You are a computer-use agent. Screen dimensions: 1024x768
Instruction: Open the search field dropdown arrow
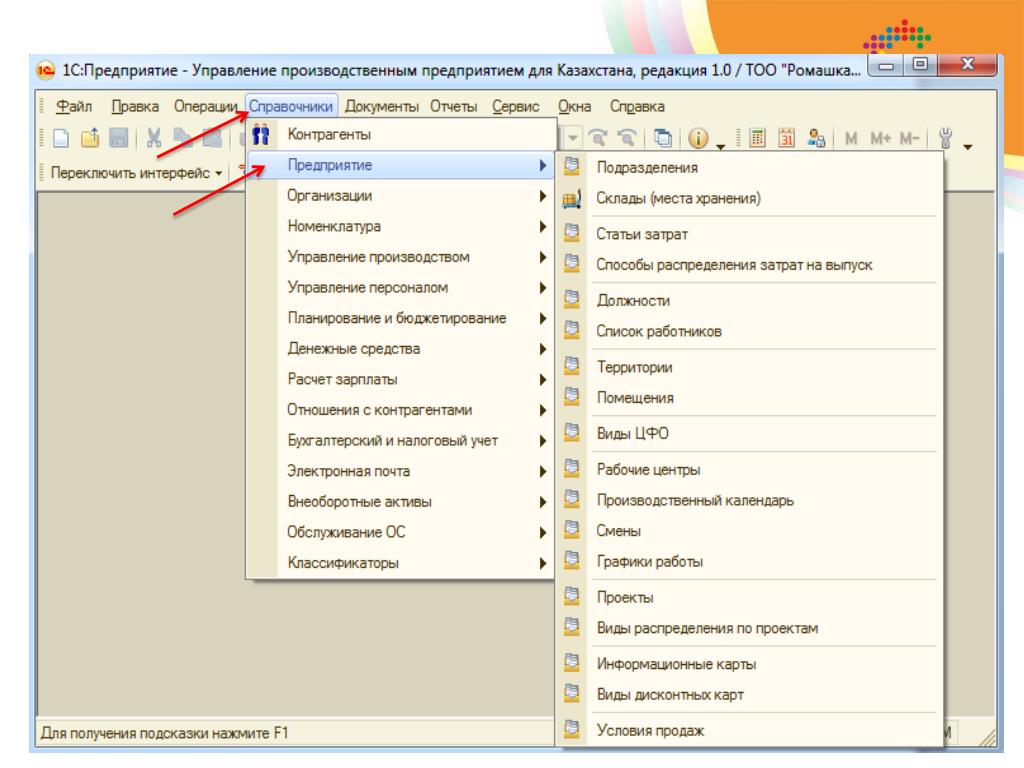(573, 138)
